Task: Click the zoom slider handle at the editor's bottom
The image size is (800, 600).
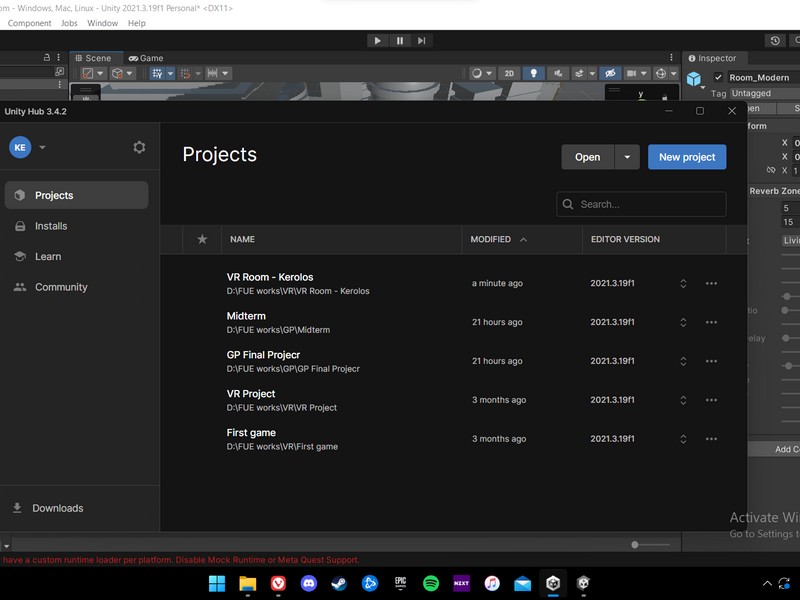Action: (x=635, y=545)
